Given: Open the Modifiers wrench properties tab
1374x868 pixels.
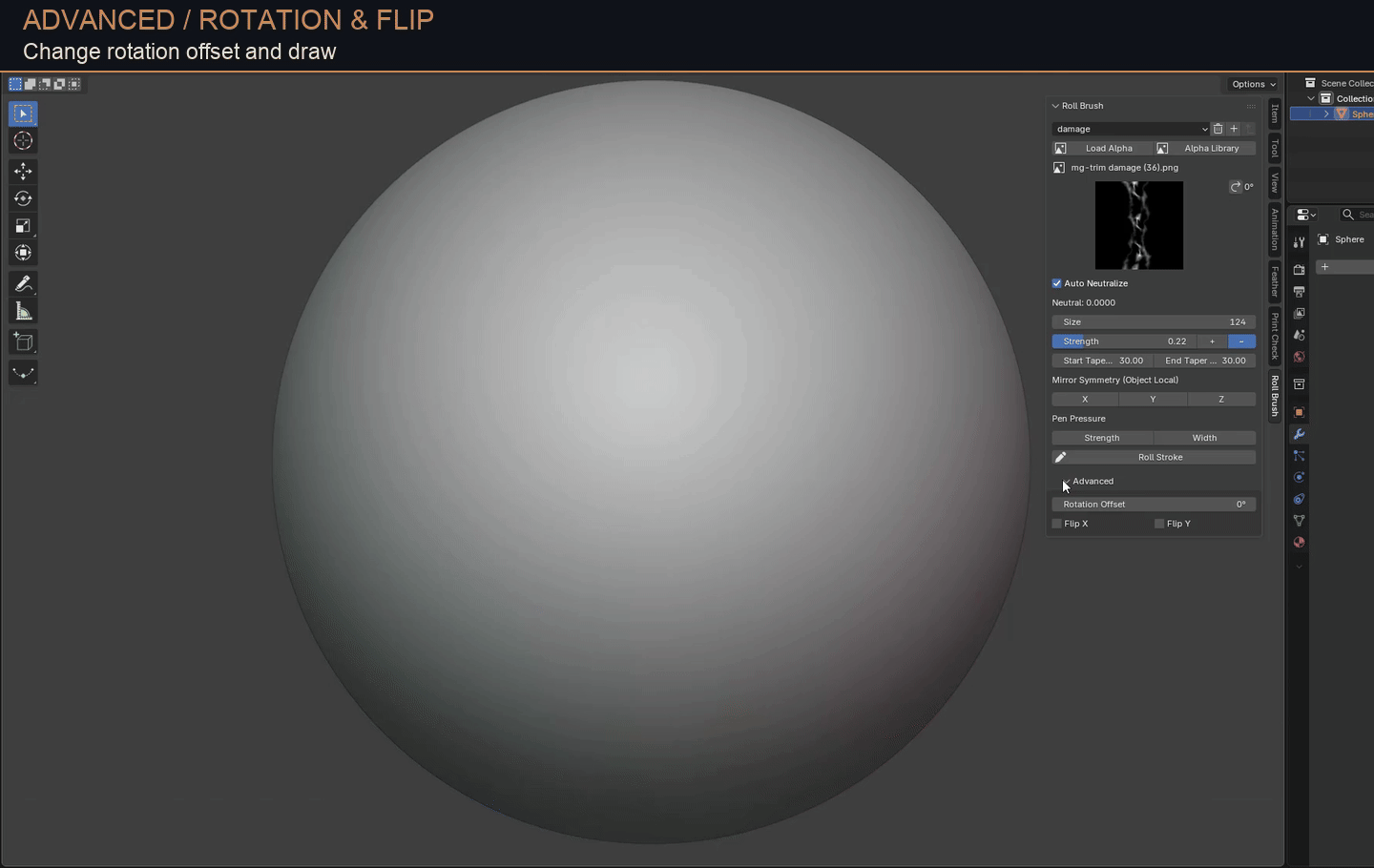Looking at the screenshot, I should [1299, 434].
